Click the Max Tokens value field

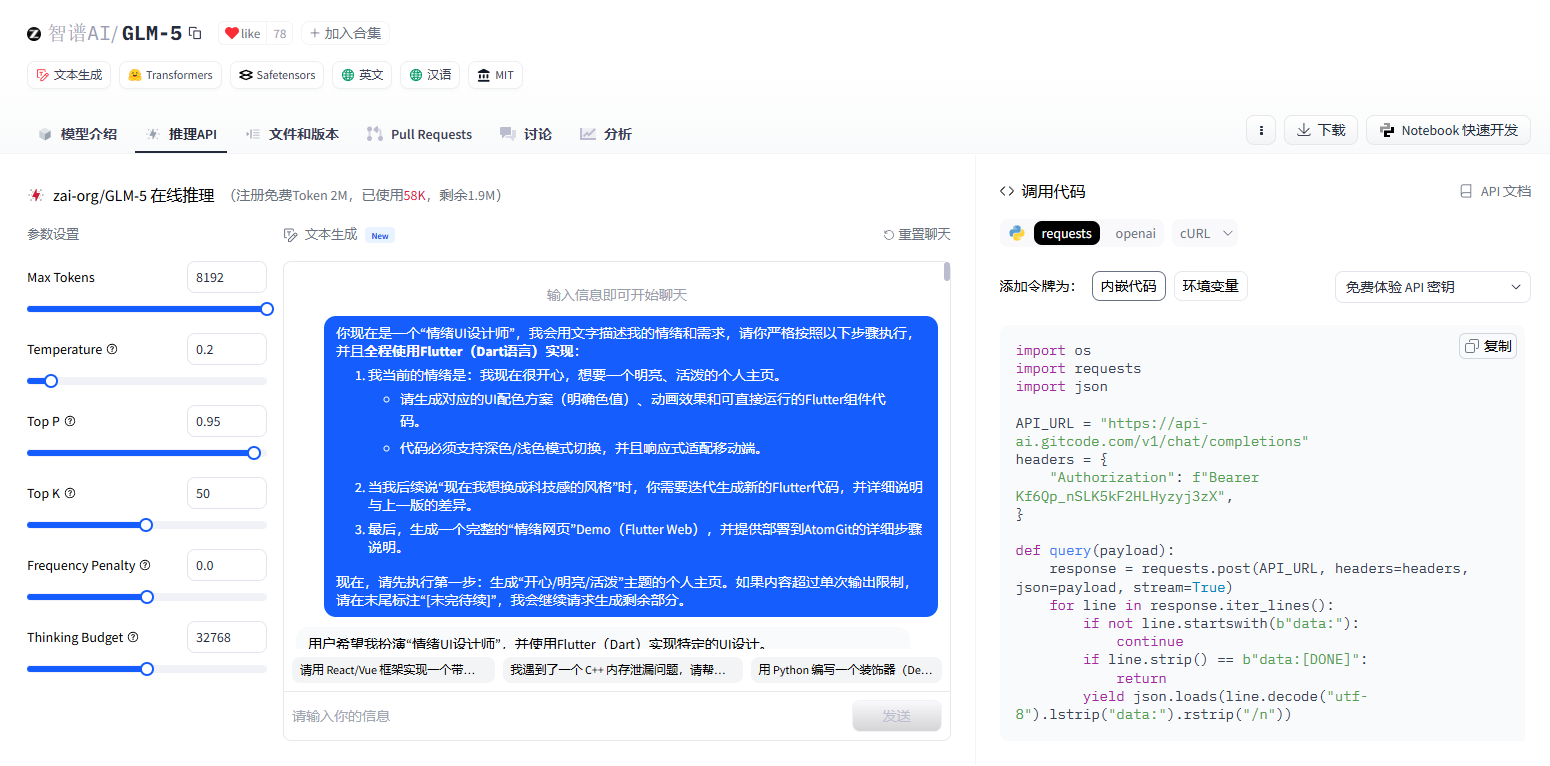click(227, 277)
